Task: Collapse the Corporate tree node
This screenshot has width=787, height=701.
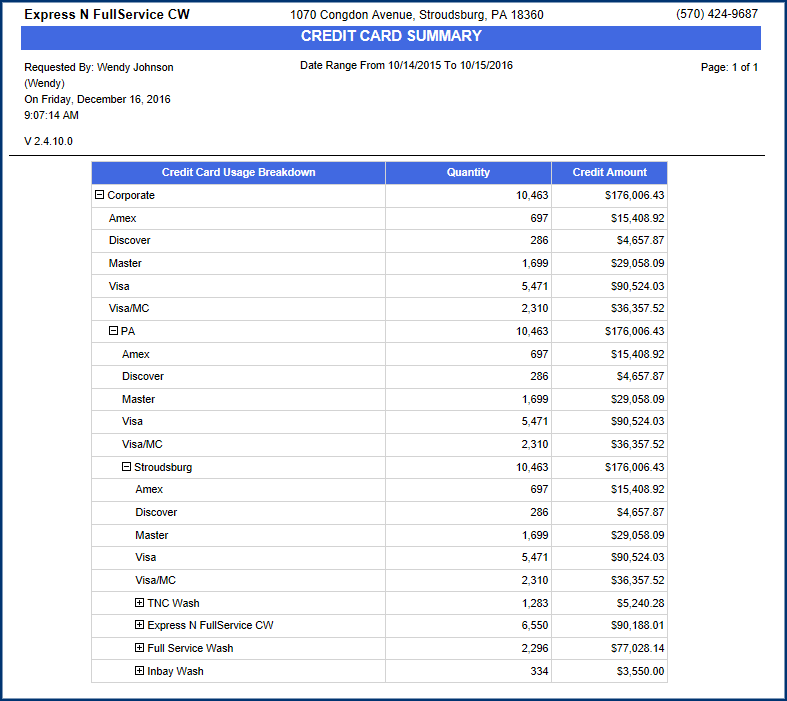Action: (x=100, y=196)
